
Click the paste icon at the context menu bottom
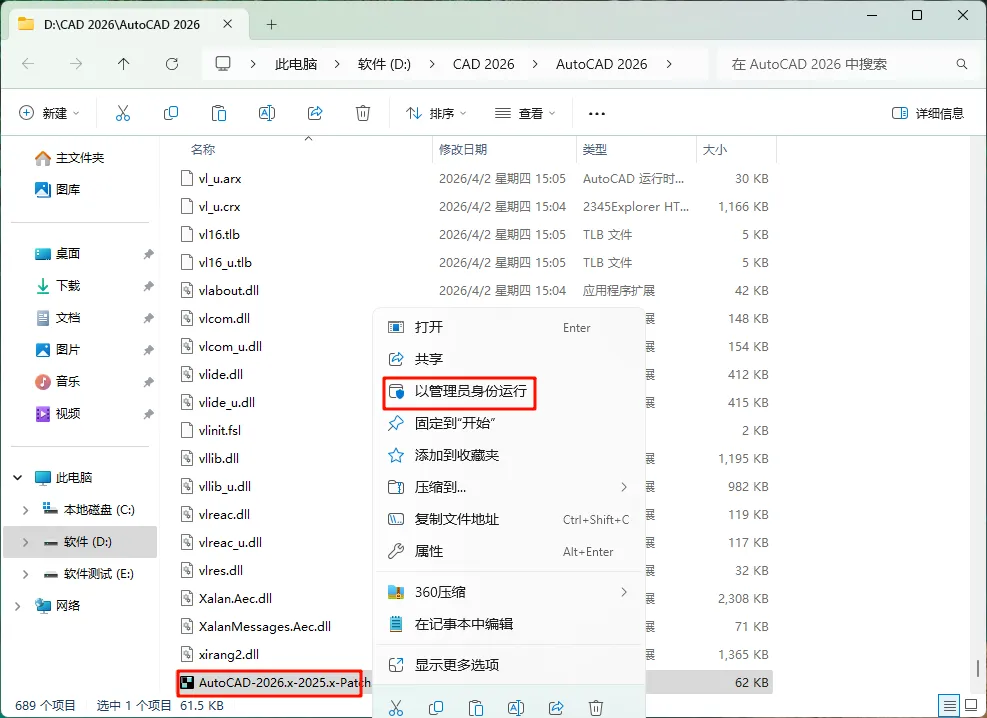476,708
